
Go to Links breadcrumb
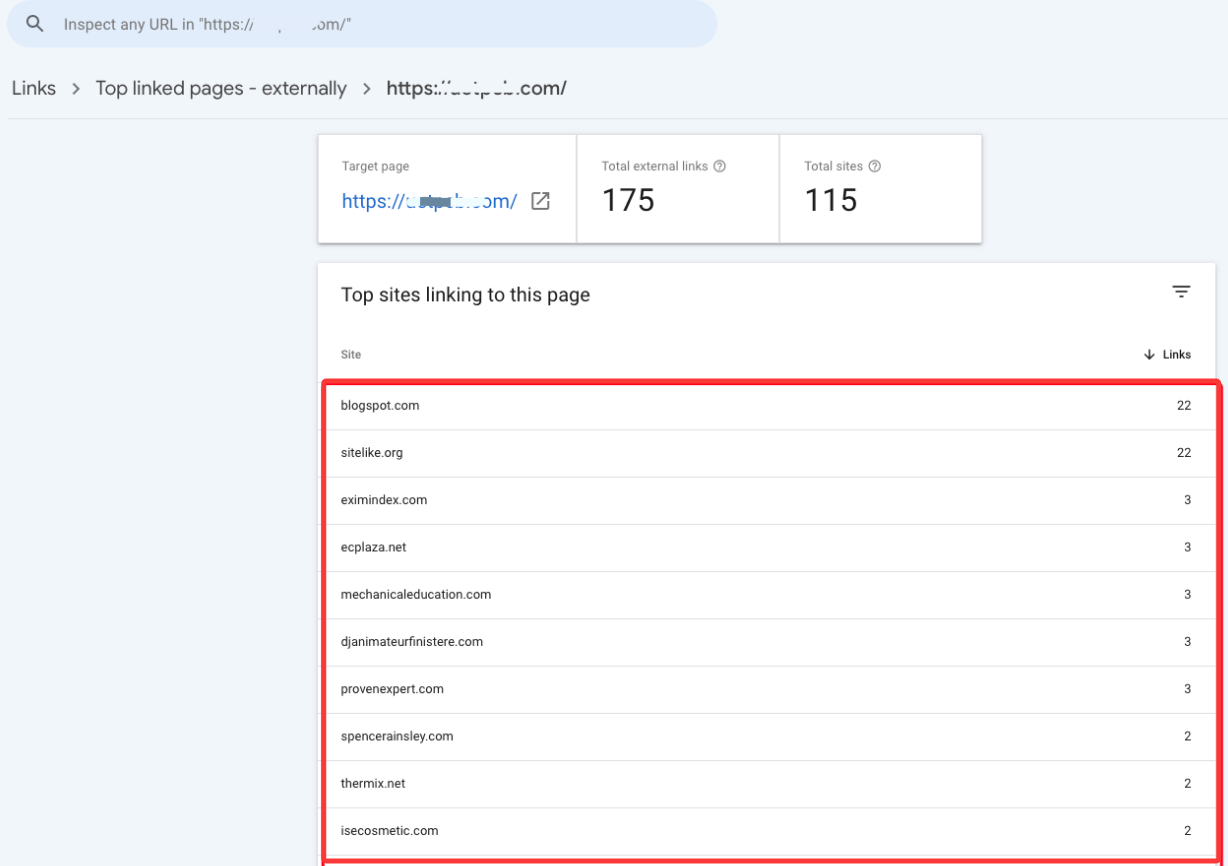[x=34, y=88]
